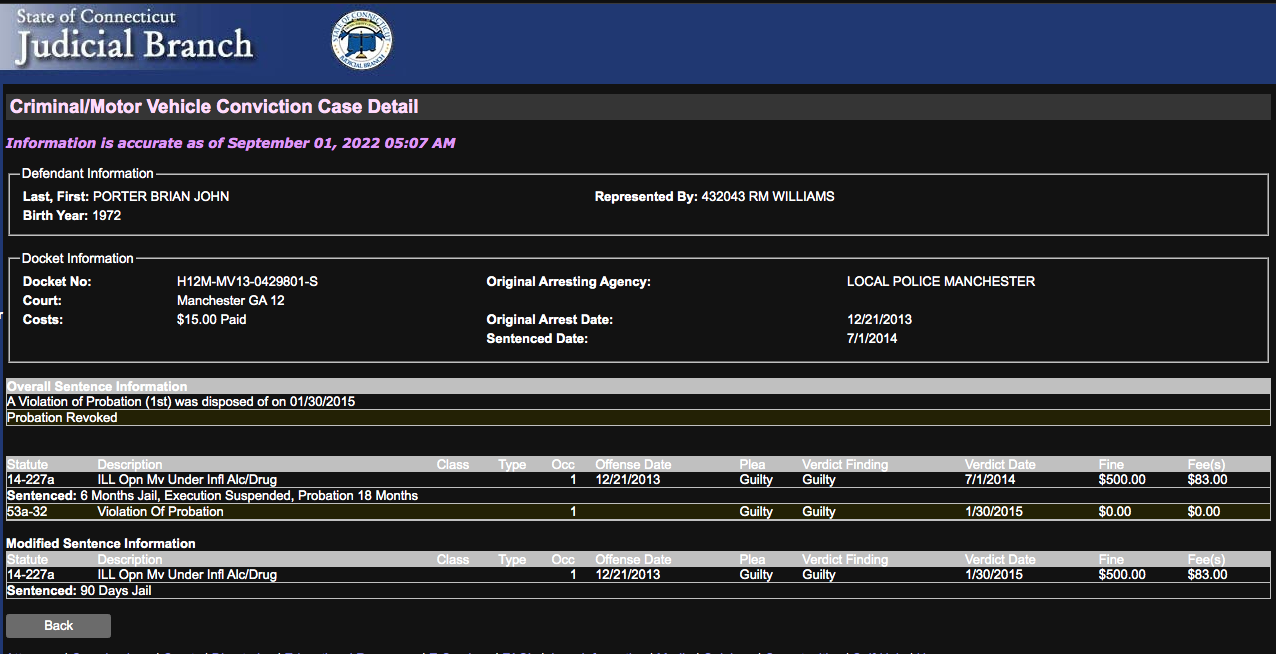This screenshot has height=654, width=1276.
Task: Click the Fine column header in Modified Sentence table
Action: point(1111,560)
